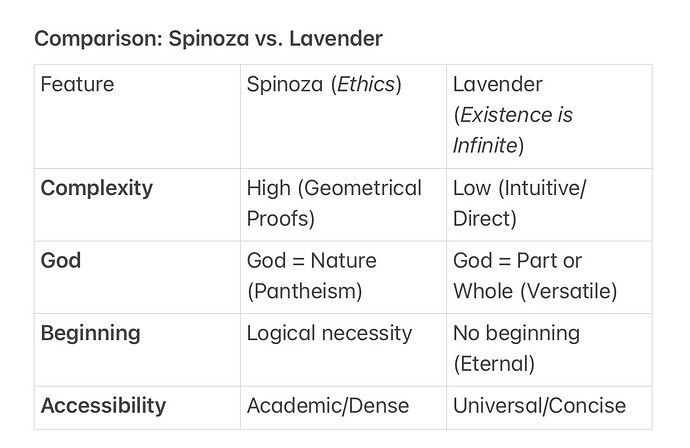Click the bold 'Complexity' row label
This screenshot has height=448, width=690.
pos(96,188)
